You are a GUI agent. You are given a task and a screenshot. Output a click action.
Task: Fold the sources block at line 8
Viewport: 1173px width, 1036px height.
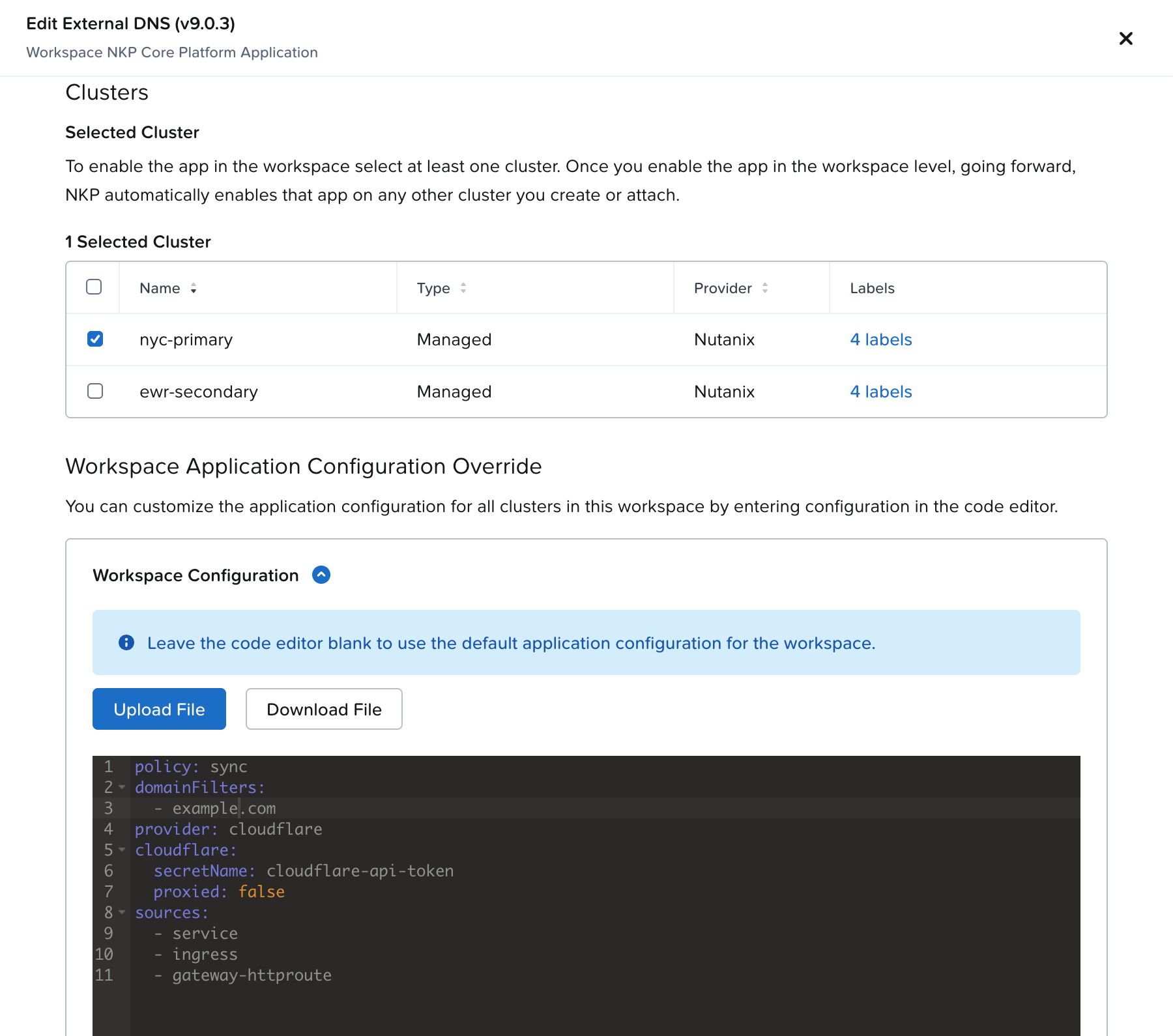(122, 912)
